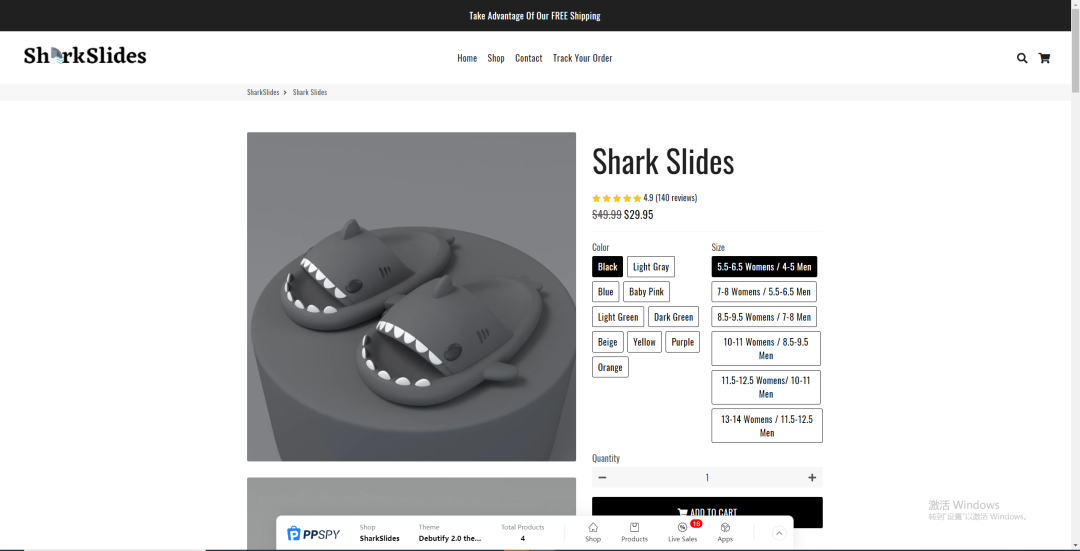Open PPSPY Shop home icon

coord(593,532)
